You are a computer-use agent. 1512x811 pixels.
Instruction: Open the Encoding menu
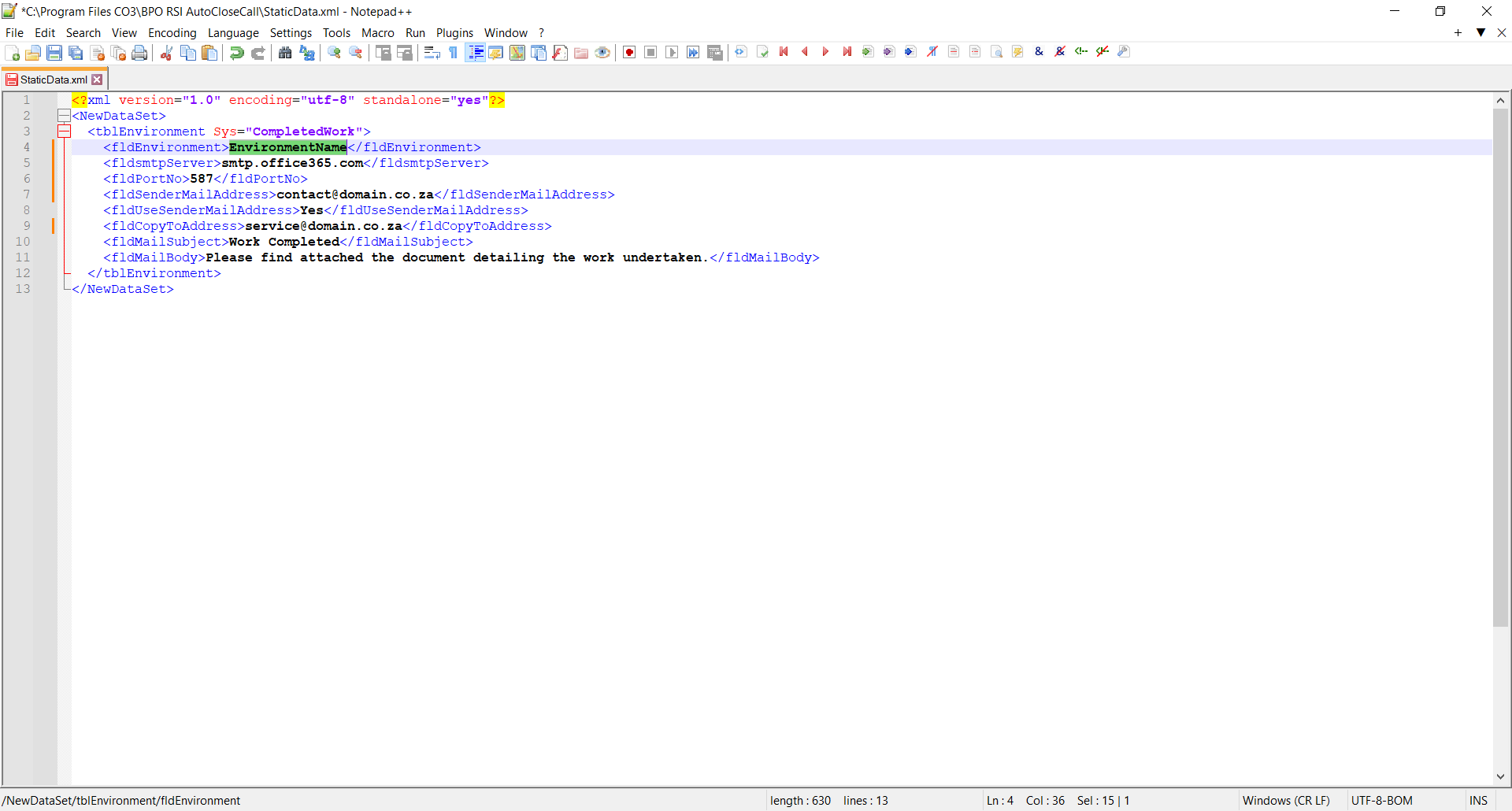point(172,33)
